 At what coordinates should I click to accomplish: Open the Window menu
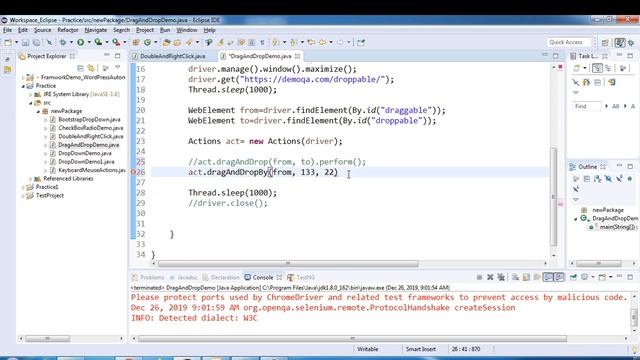click(187, 30)
